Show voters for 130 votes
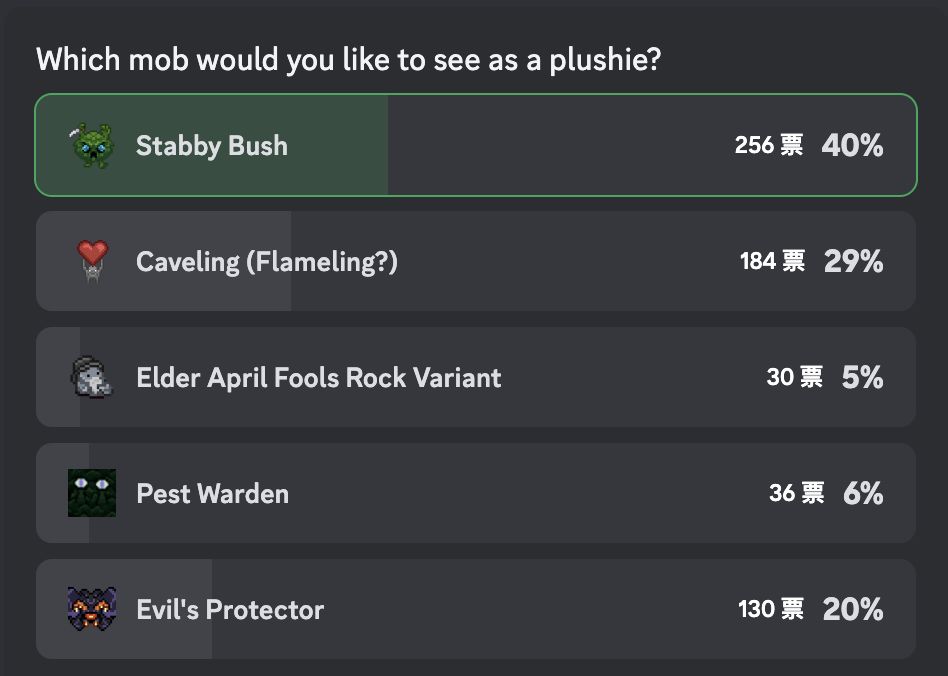 coord(771,609)
